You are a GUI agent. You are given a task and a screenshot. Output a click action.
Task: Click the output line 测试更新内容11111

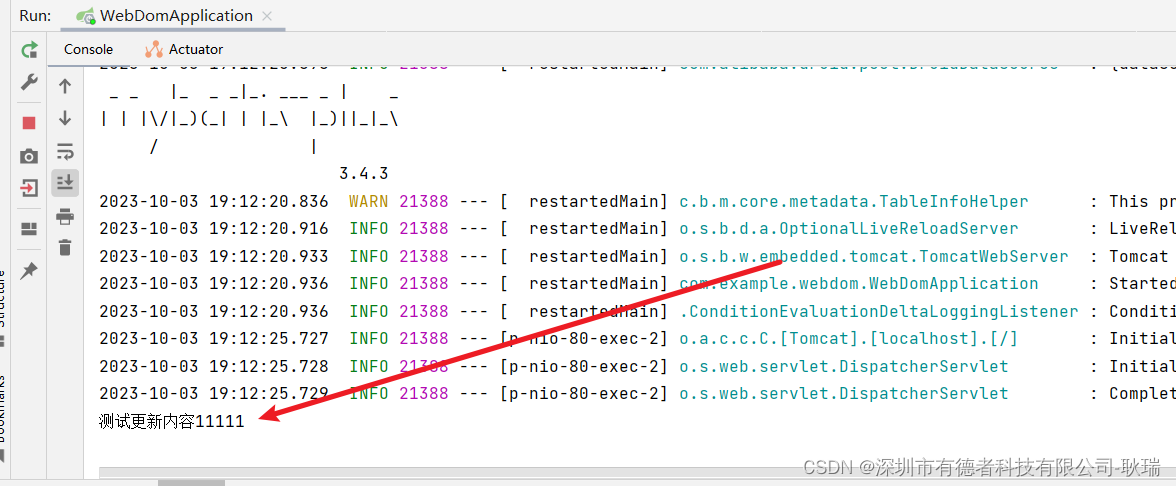(172, 422)
